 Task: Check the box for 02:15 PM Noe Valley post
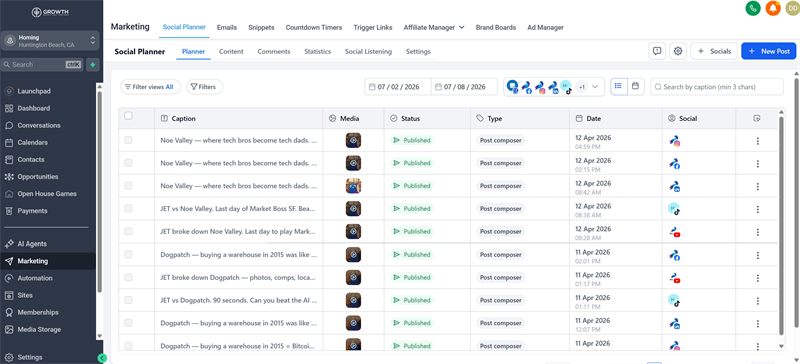click(128, 163)
